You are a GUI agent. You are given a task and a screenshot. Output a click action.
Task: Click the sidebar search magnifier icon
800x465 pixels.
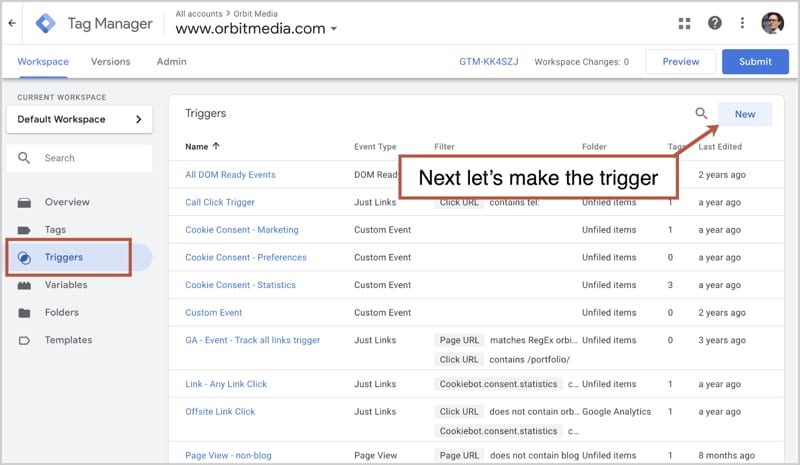click(24, 158)
